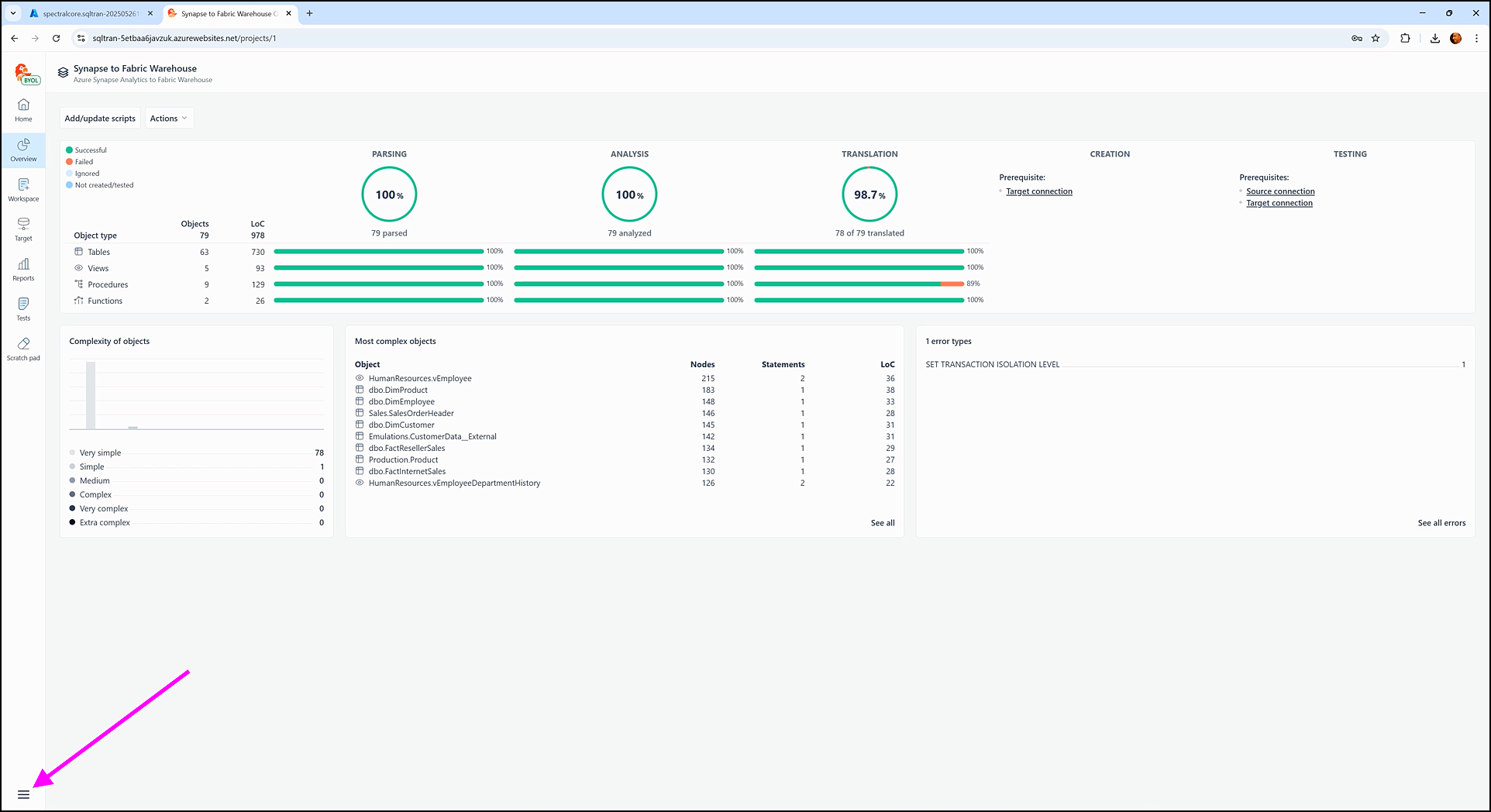Viewport: 1491px width, 812px height.
Task: Click the Procedures translation progress bar
Action: 859,284
